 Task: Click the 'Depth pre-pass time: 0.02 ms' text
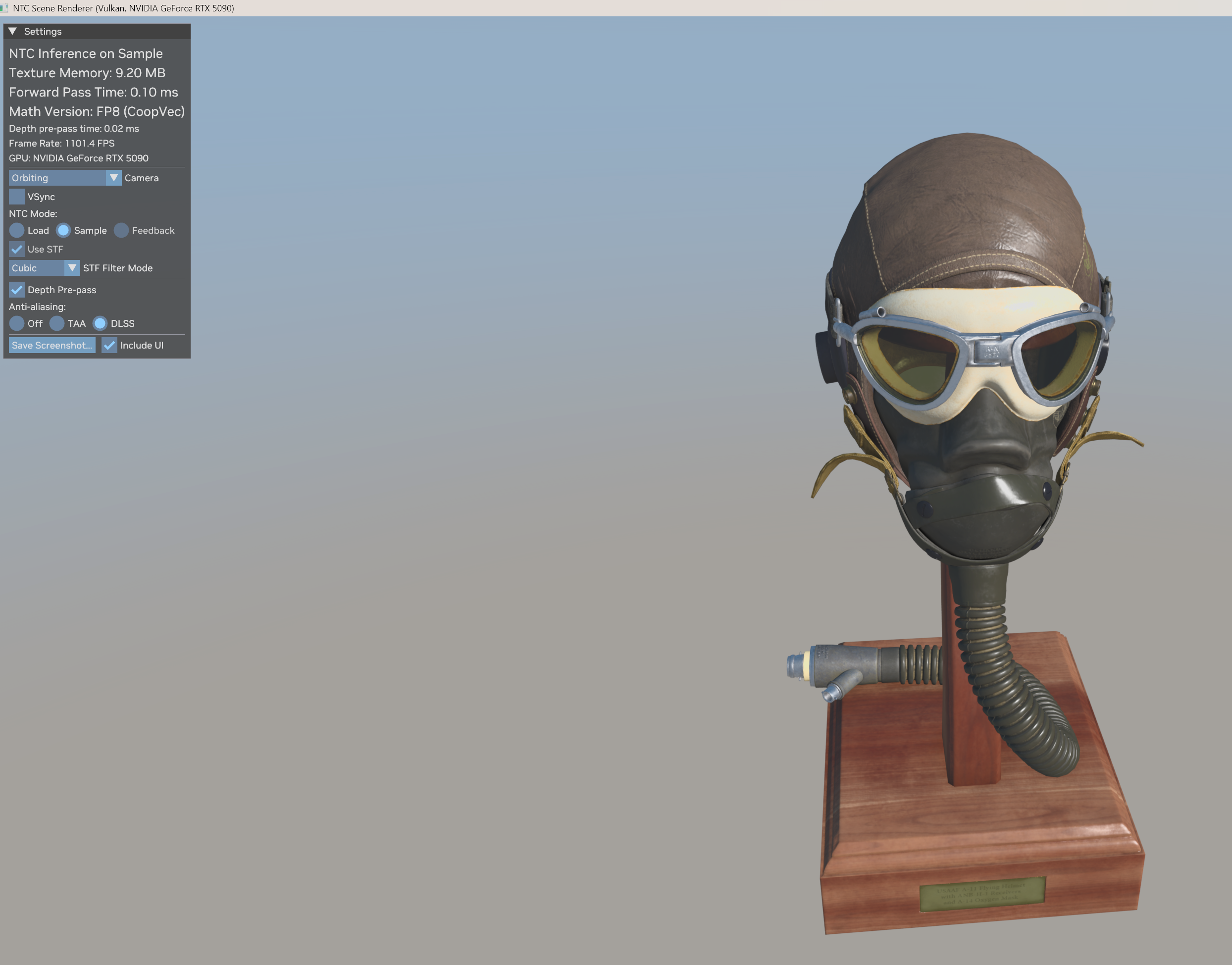(x=73, y=128)
